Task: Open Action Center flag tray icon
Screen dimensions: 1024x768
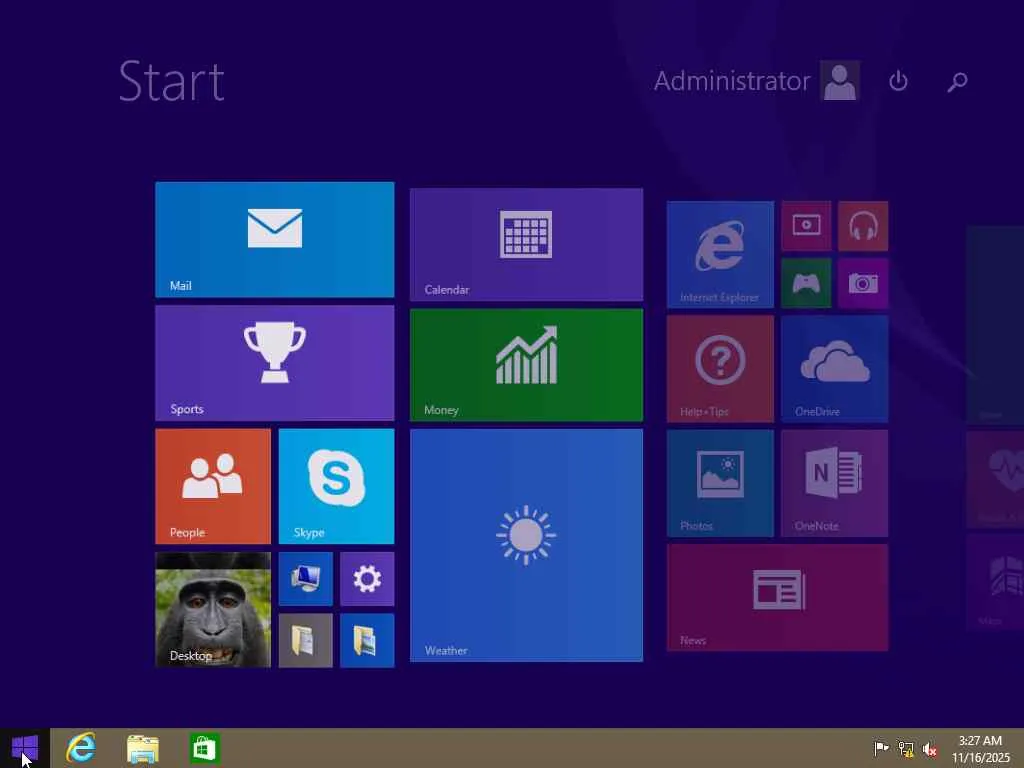Action: [x=881, y=748]
